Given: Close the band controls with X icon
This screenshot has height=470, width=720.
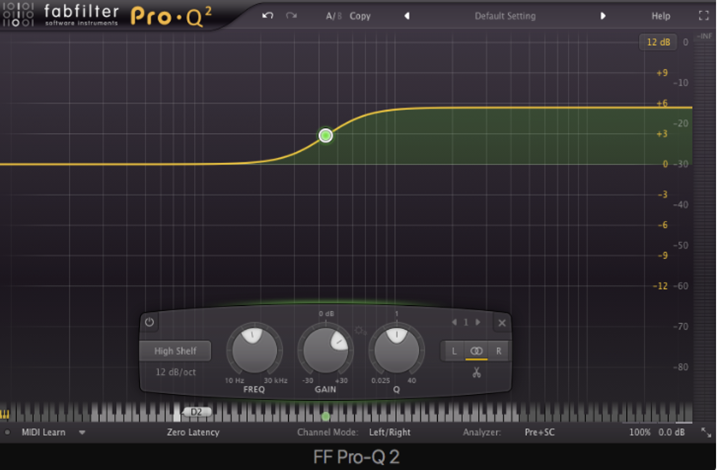Looking at the screenshot, I should (x=502, y=322).
